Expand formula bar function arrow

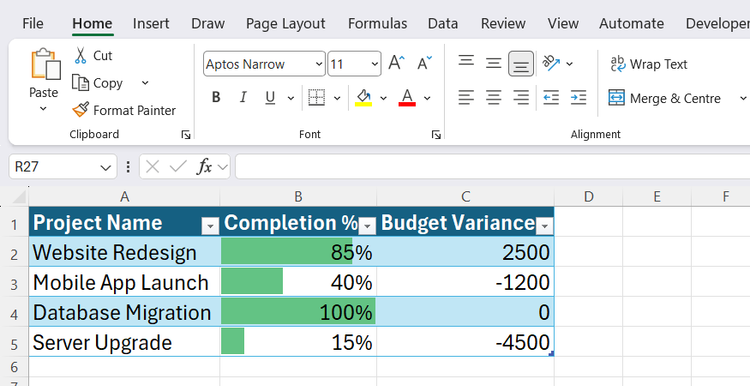(x=222, y=167)
